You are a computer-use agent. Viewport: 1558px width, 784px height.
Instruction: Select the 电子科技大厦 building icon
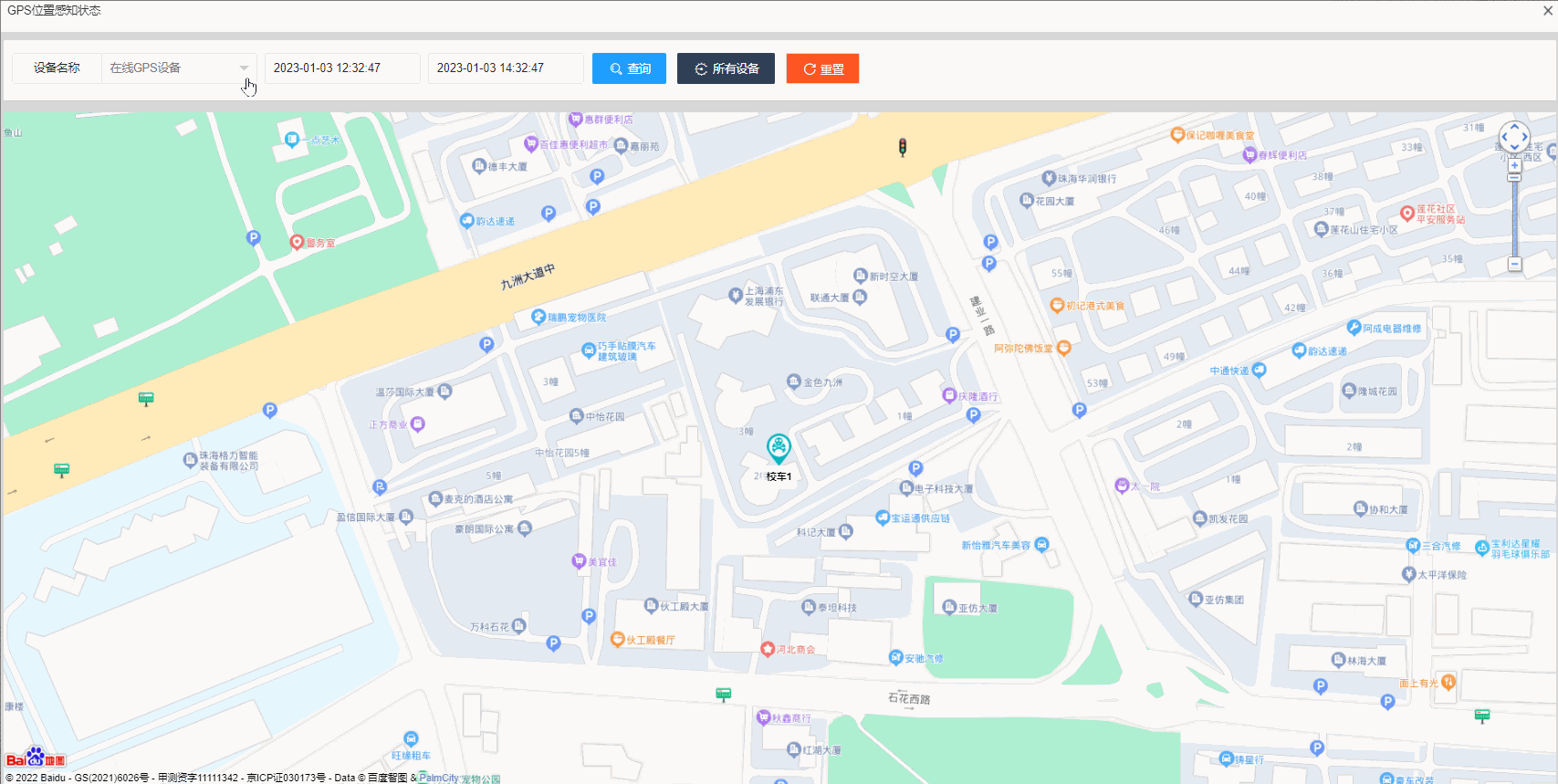coord(906,488)
